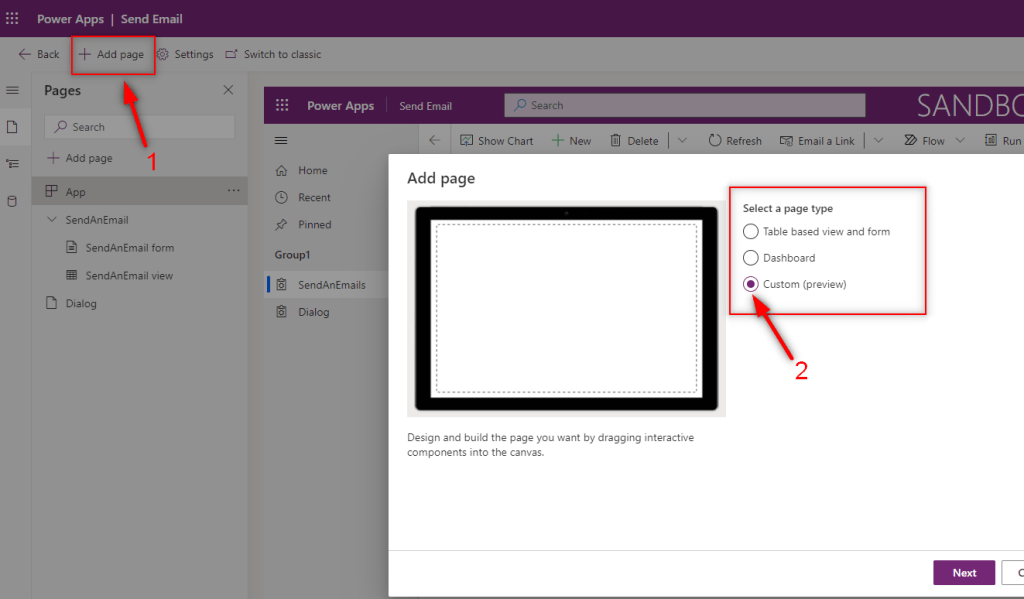Click the Refresh icon in the command bar
The image size is (1024, 599).
point(715,141)
